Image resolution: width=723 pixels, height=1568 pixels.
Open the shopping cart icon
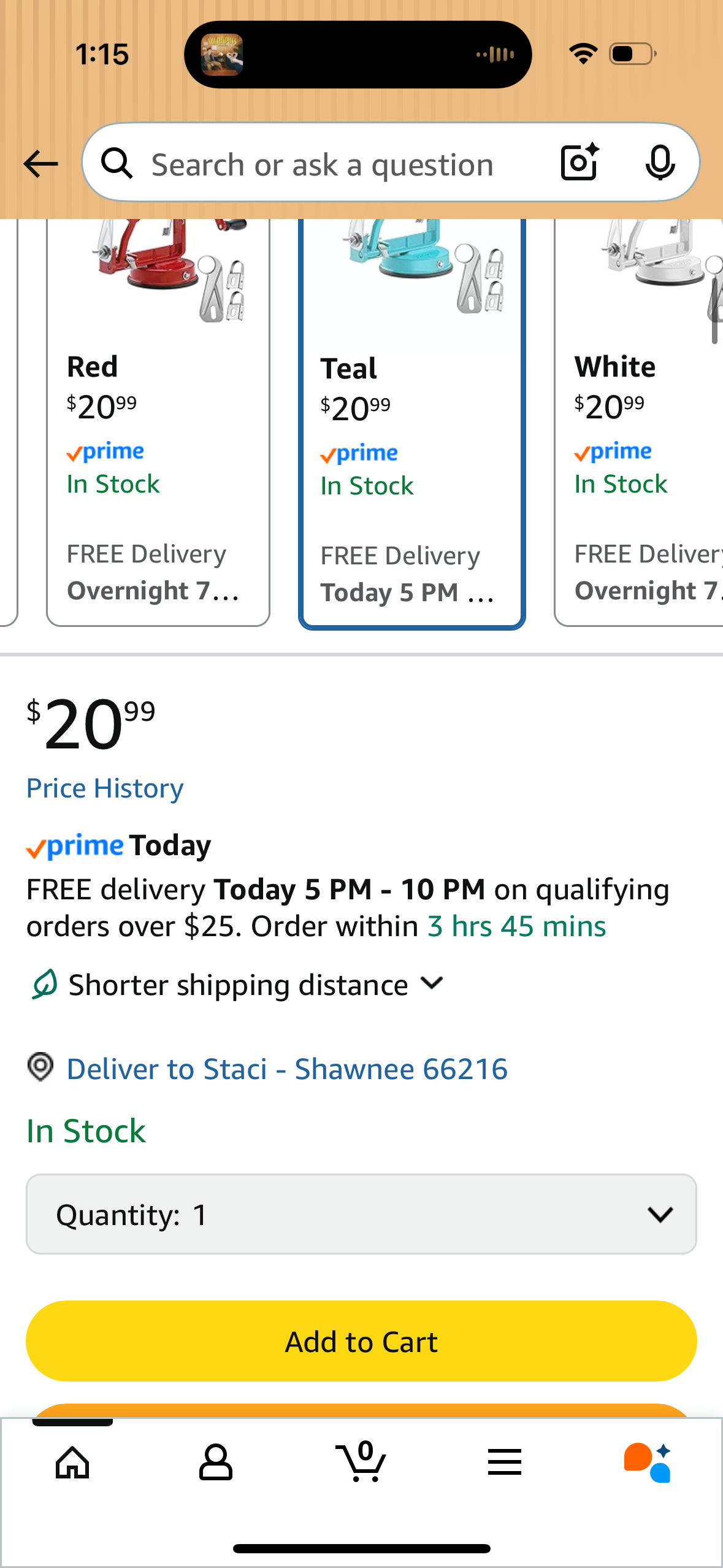(x=361, y=1462)
